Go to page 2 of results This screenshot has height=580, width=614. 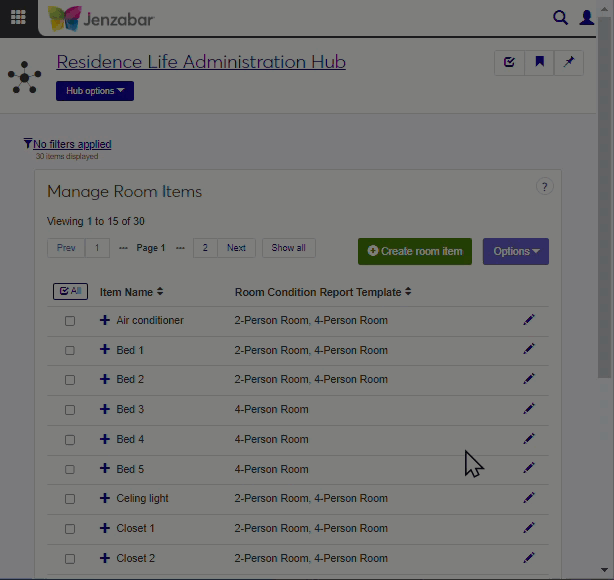tap(205, 248)
